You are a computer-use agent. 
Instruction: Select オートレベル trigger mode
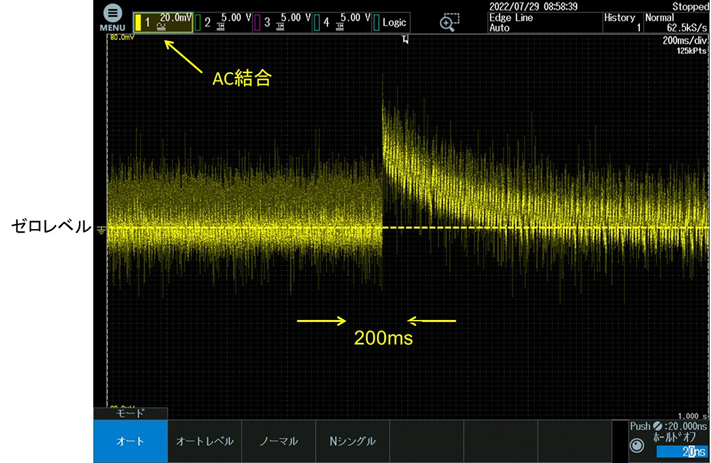[x=205, y=441]
